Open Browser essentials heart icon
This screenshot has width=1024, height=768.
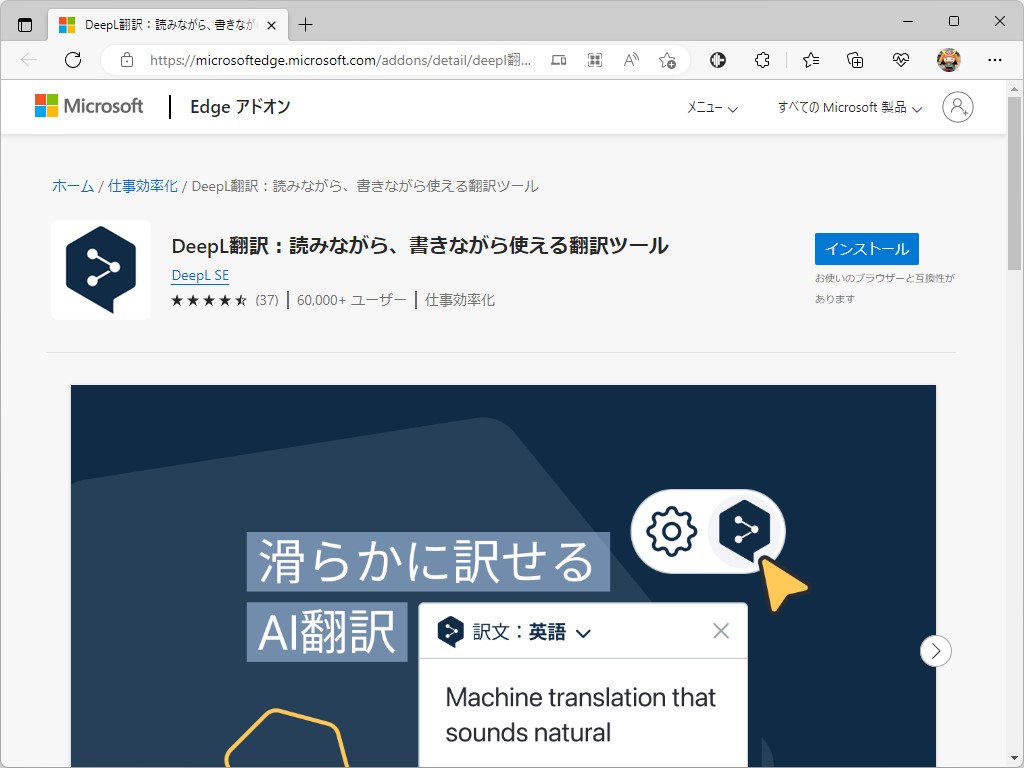tap(901, 60)
